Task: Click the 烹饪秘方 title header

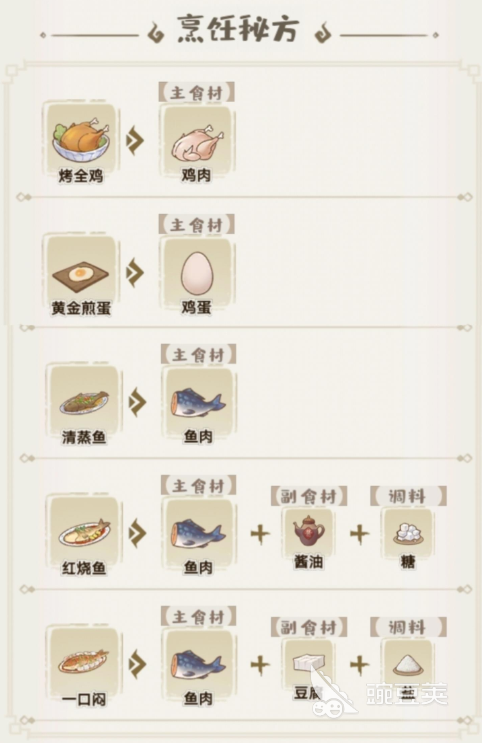Action: point(239,29)
